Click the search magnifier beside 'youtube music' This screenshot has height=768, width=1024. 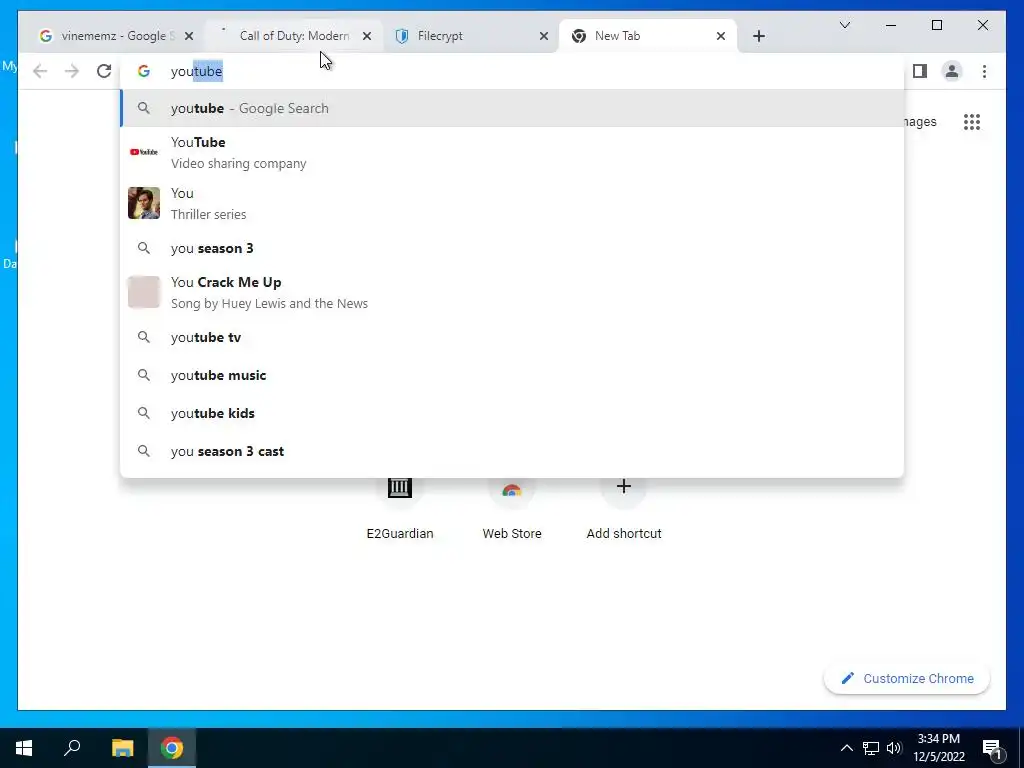point(144,375)
